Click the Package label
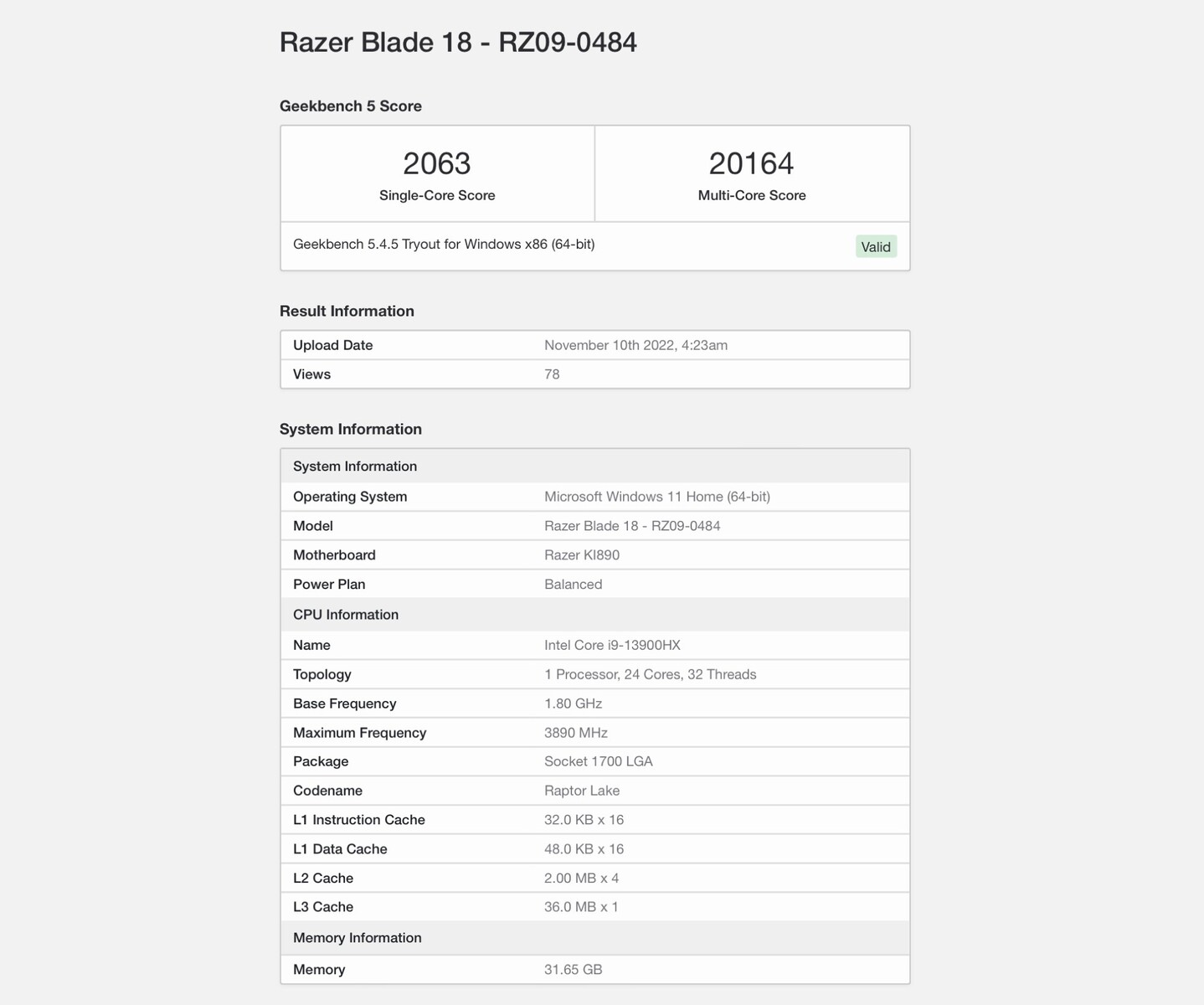Image resolution: width=1204 pixels, height=1005 pixels. click(x=321, y=762)
